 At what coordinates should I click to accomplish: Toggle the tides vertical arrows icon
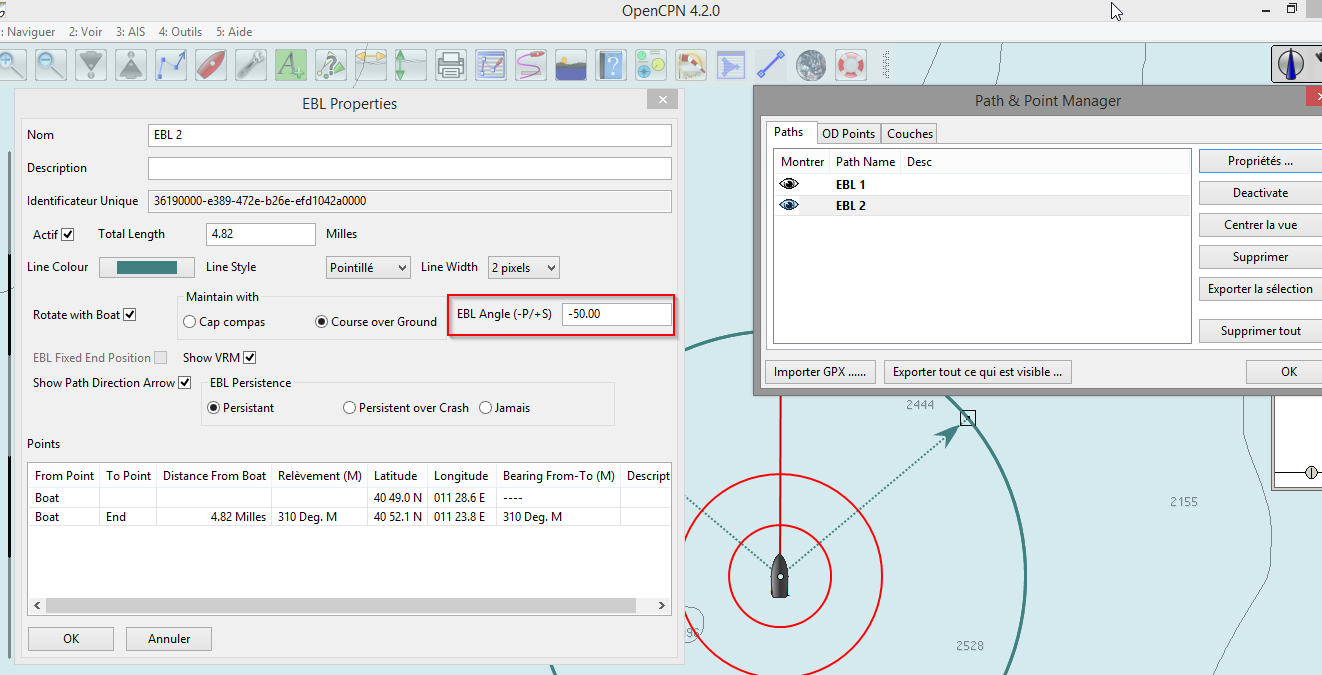pyautogui.click(x=411, y=65)
